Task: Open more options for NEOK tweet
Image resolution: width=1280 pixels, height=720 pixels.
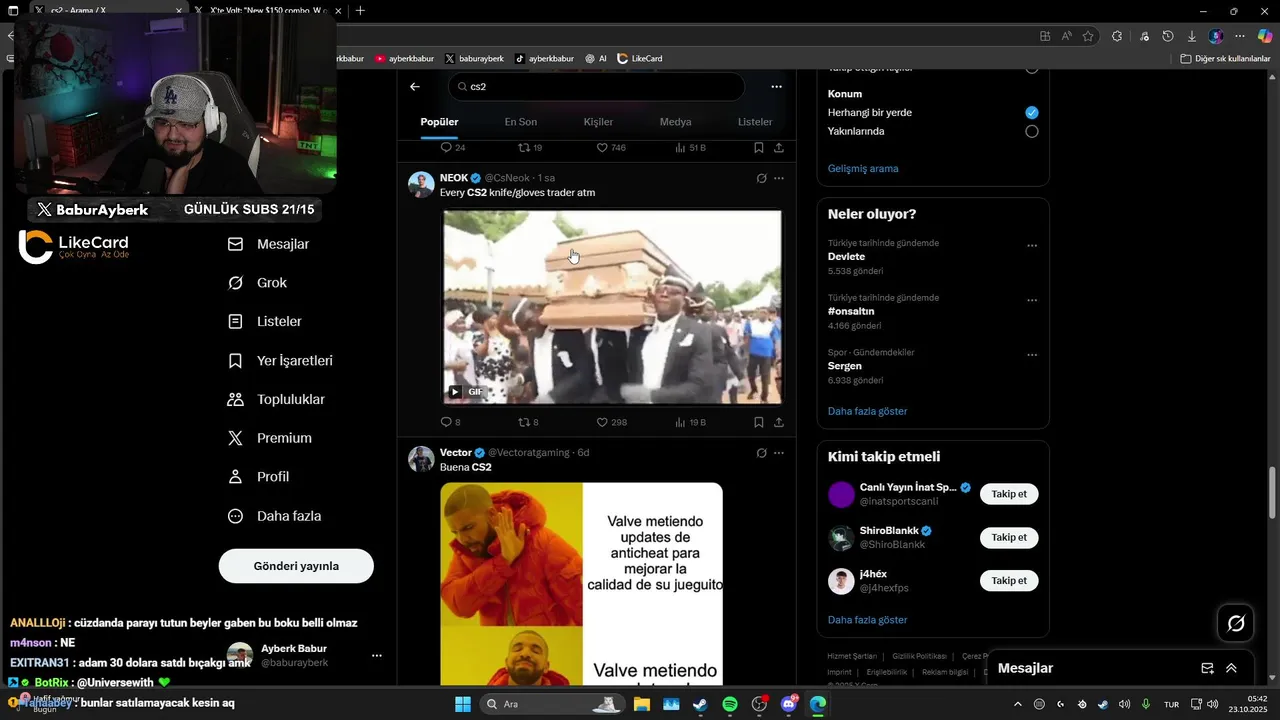Action: [779, 178]
